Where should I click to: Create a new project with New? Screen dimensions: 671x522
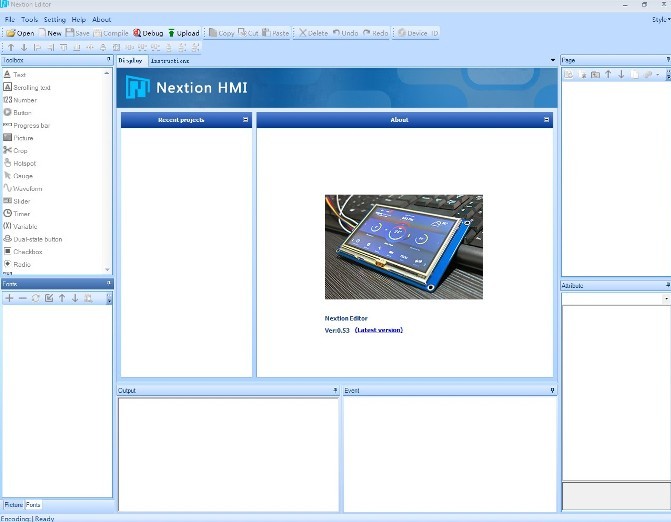click(x=50, y=33)
